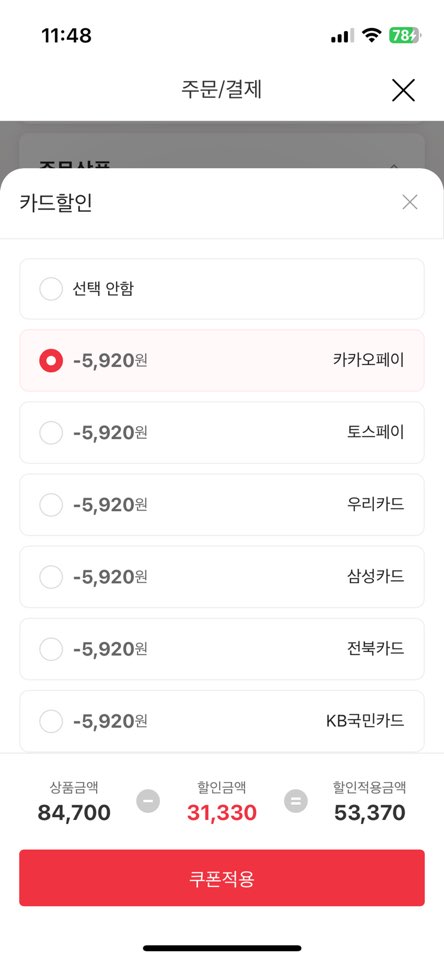The image size is (444, 961).
Task: Tap the battery indicator in status bar
Action: [405, 36]
